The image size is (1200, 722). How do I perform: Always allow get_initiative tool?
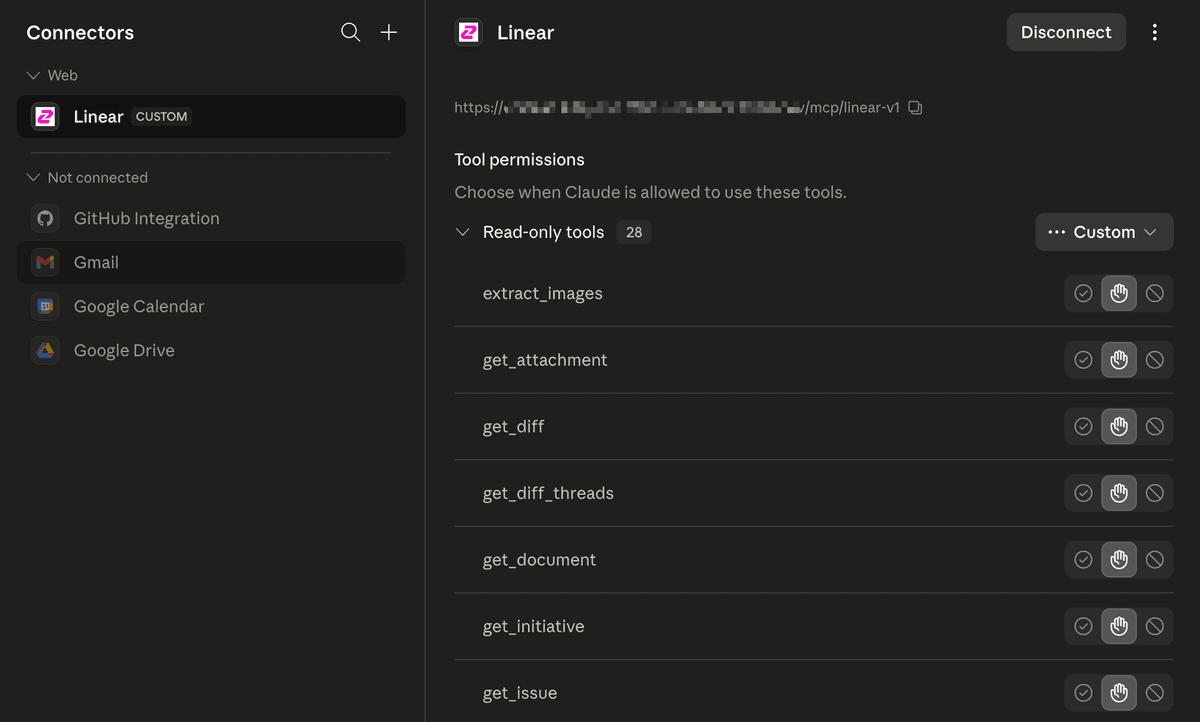click(1083, 626)
